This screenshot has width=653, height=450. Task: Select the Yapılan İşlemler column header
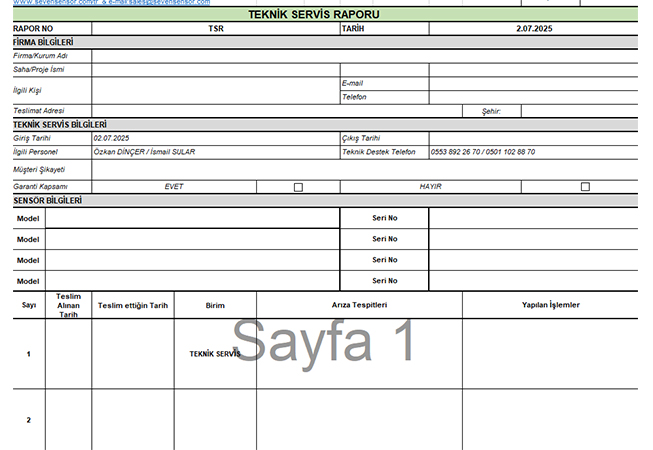pyautogui.click(x=550, y=305)
